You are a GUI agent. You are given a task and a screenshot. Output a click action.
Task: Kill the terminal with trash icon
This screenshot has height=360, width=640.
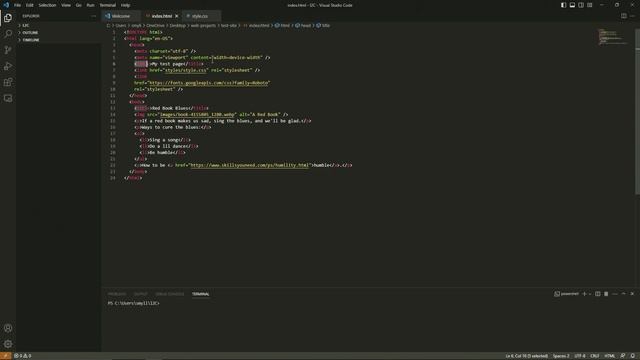click(x=606, y=294)
